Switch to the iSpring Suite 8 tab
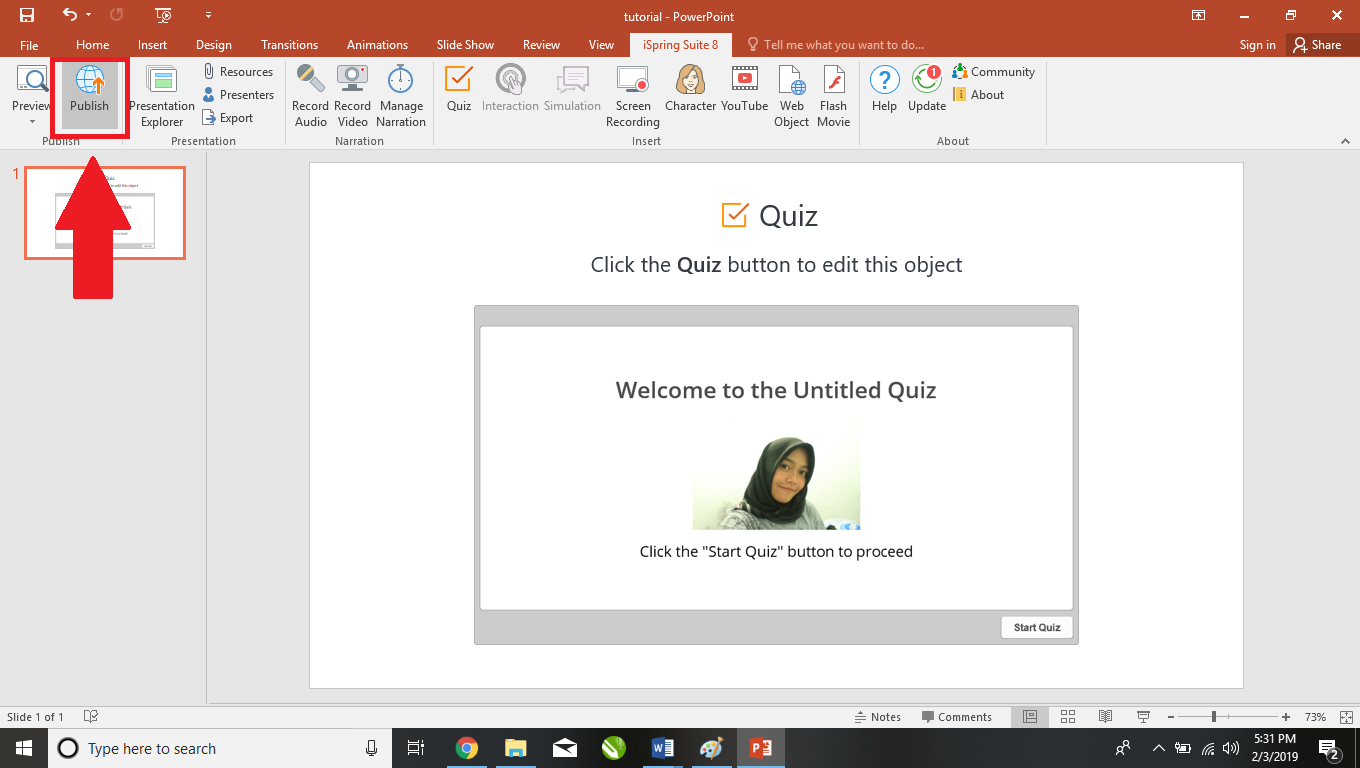 [x=680, y=44]
